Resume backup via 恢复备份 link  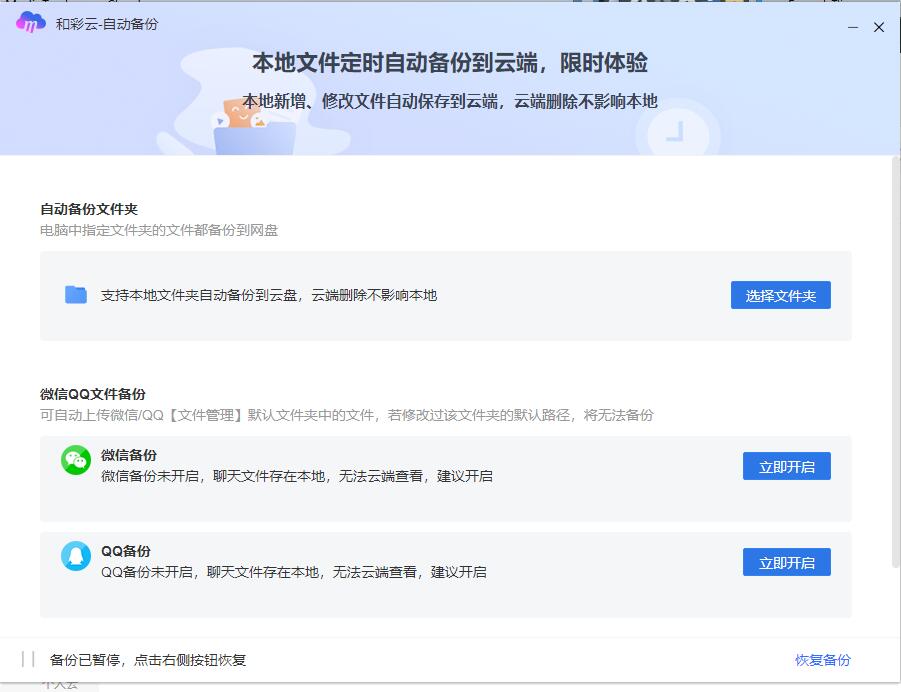(x=822, y=660)
